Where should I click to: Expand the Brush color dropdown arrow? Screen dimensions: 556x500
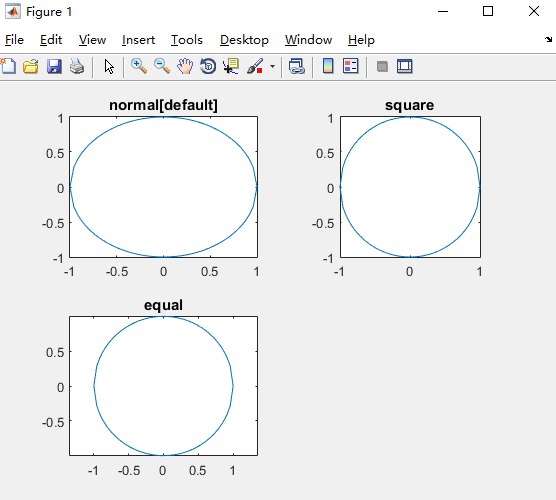[272, 66]
